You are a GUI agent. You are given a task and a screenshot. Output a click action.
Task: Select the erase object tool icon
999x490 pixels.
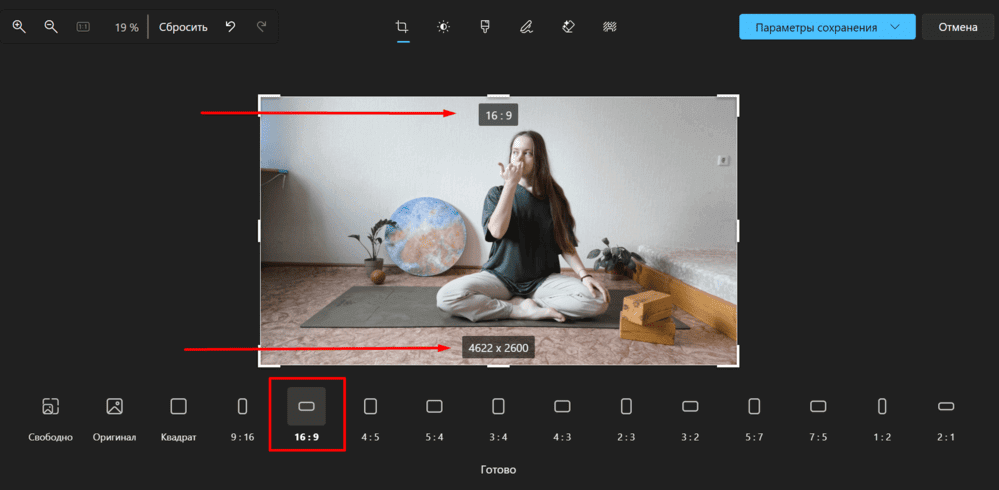click(x=568, y=27)
